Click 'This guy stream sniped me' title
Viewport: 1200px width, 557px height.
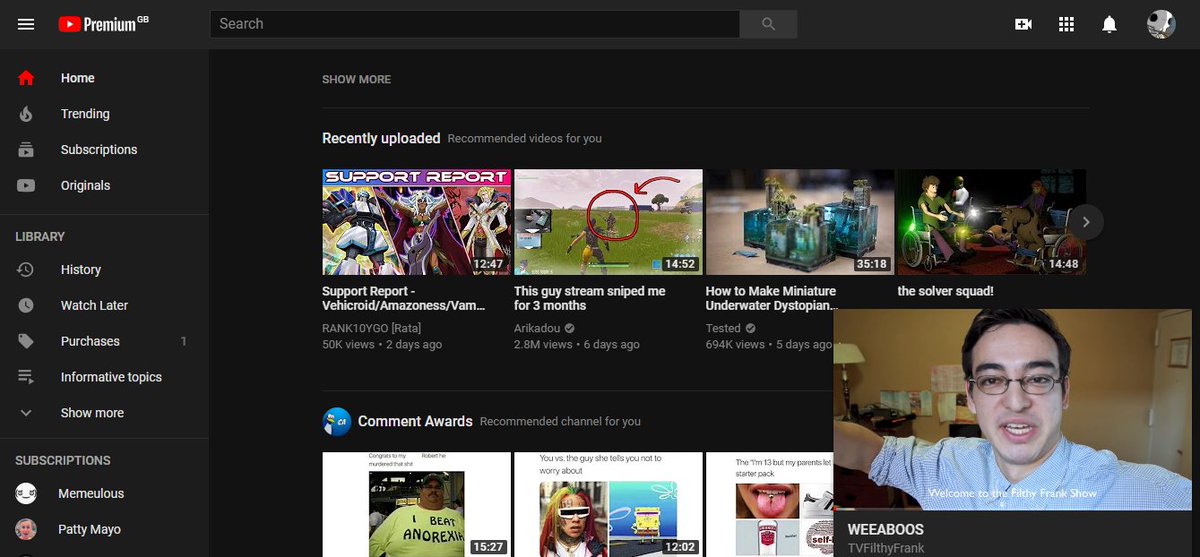590,298
